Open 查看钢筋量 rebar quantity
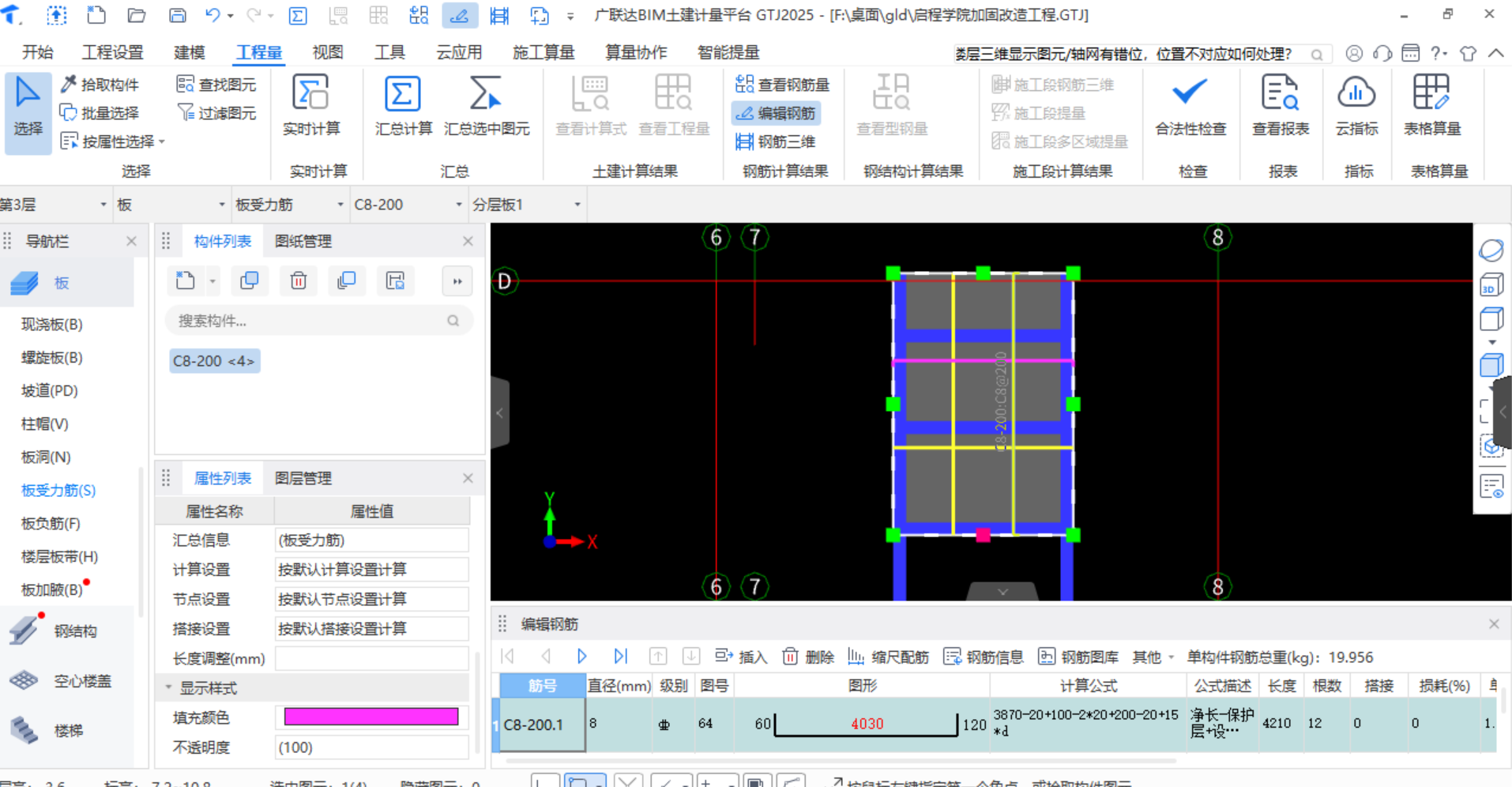This screenshot has height=787, width=1512. click(x=782, y=85)
